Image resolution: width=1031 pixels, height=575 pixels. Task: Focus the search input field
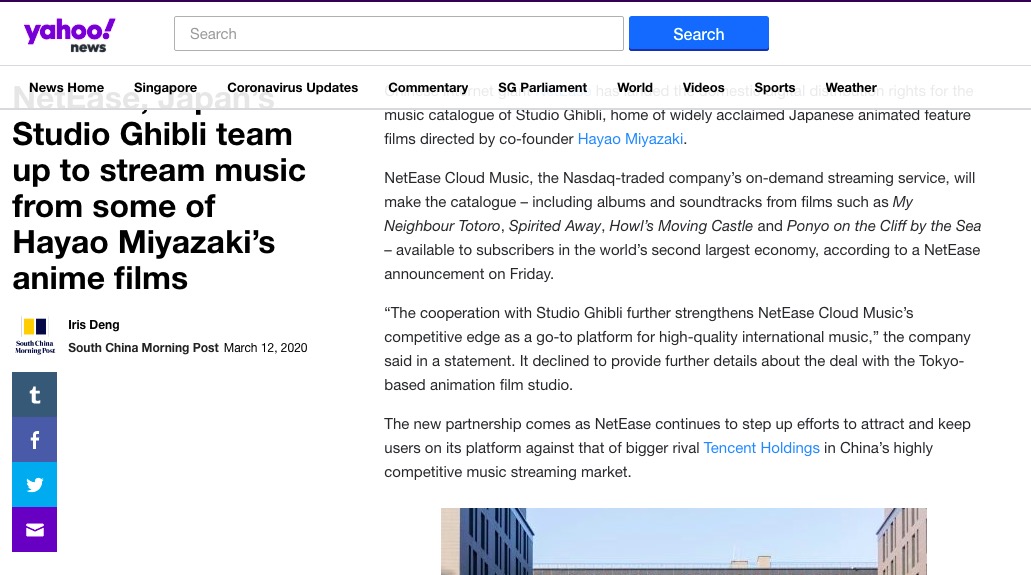point(398,34)
